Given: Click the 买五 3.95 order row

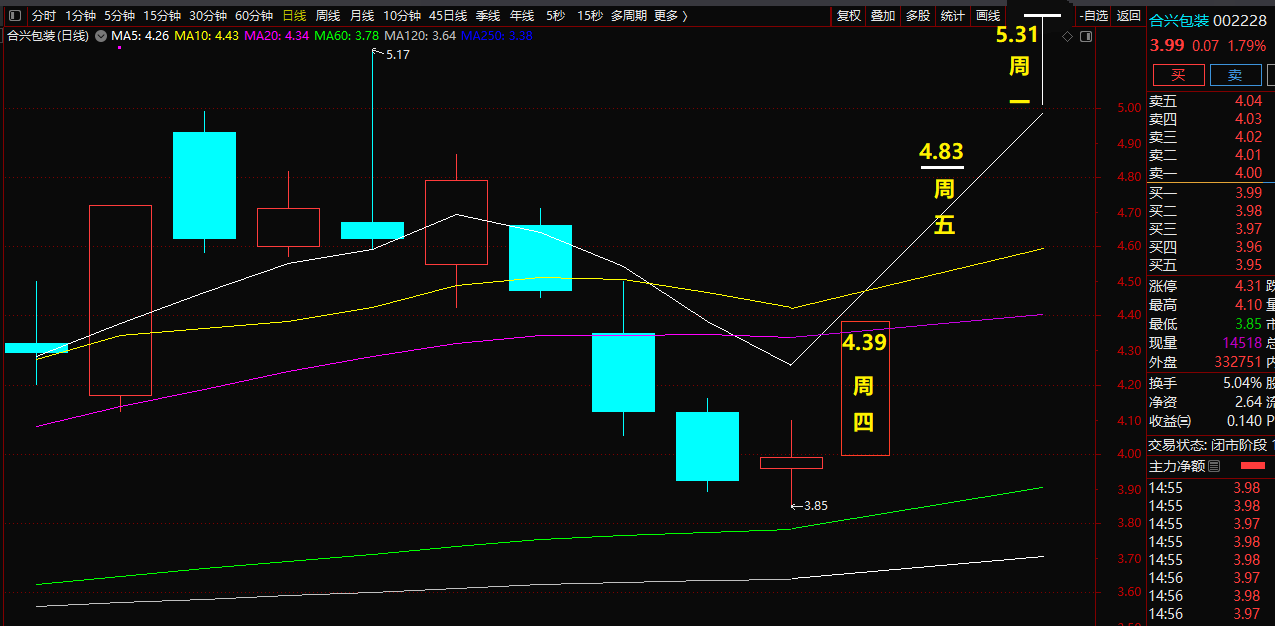Looking at the screenshot, I should tap(1211, 265).
